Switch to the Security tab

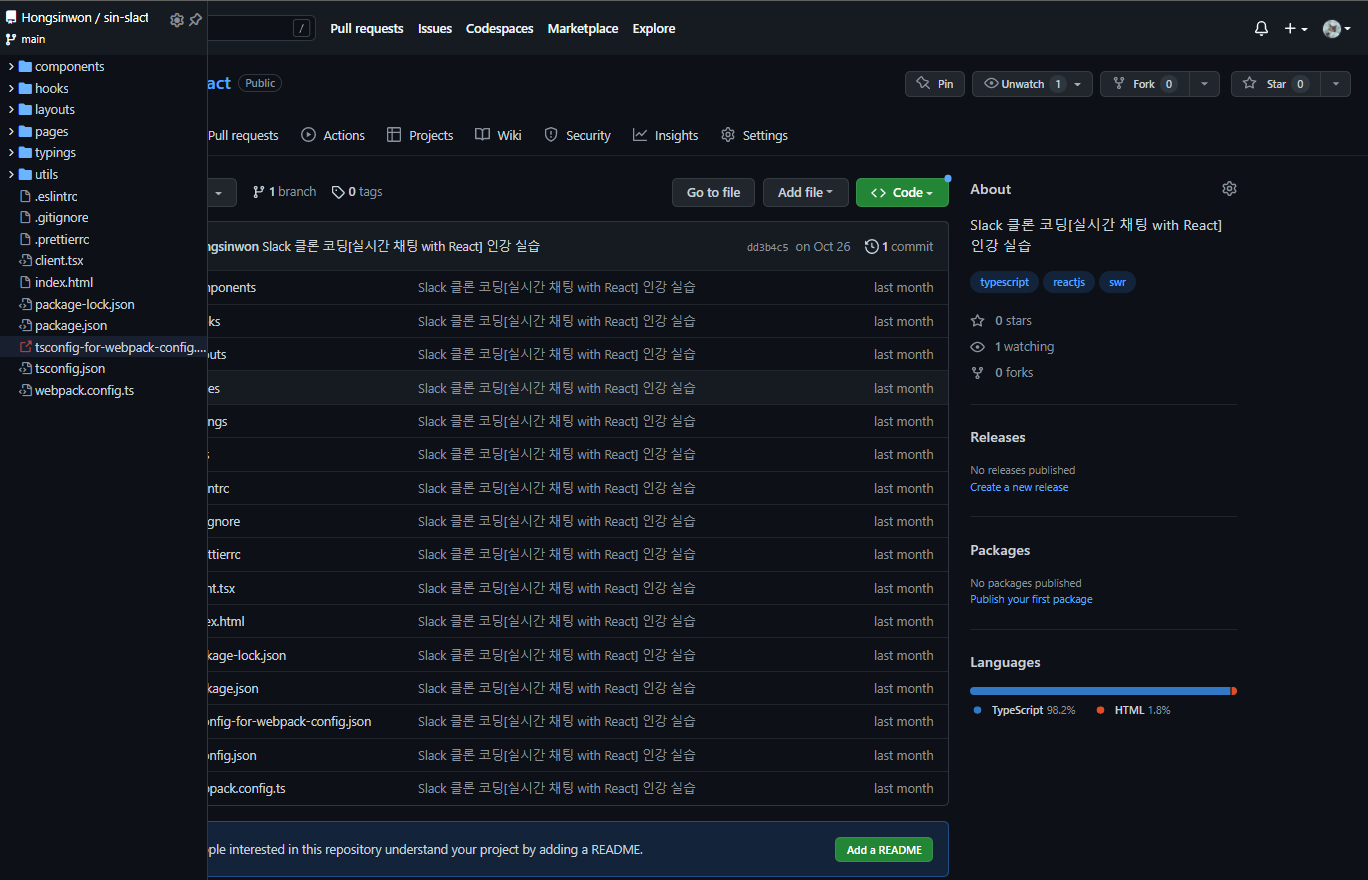577,135
